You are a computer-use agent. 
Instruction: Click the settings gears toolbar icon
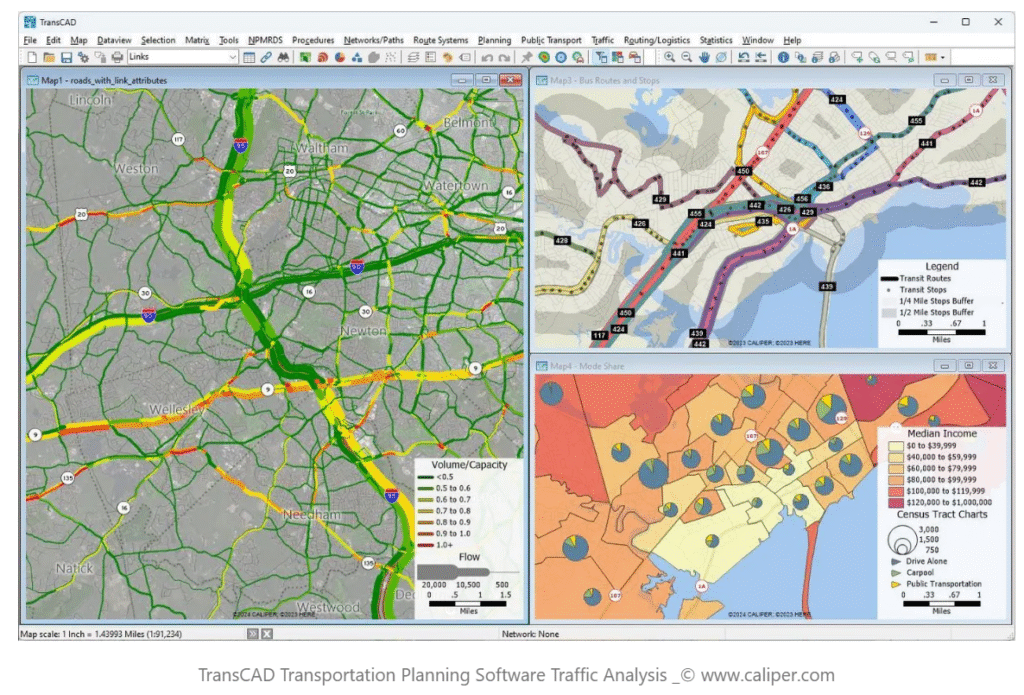point(83,57)
